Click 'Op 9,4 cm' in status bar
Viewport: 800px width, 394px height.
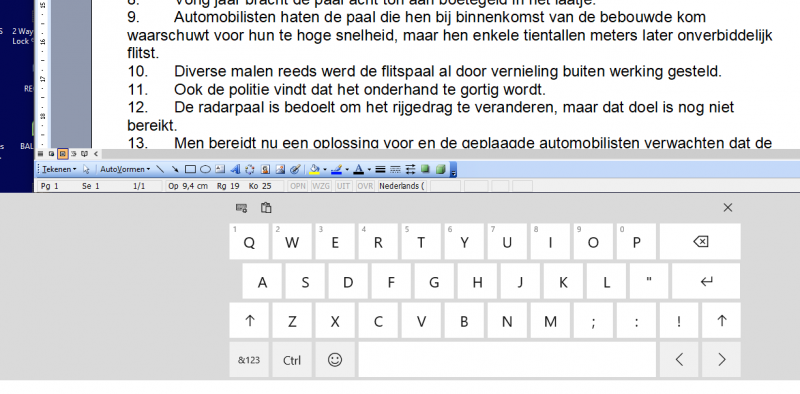pos(188,186)
